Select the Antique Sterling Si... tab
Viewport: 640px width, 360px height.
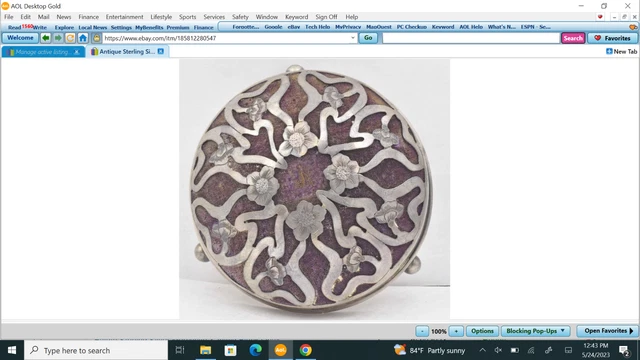tap(127, 51)
